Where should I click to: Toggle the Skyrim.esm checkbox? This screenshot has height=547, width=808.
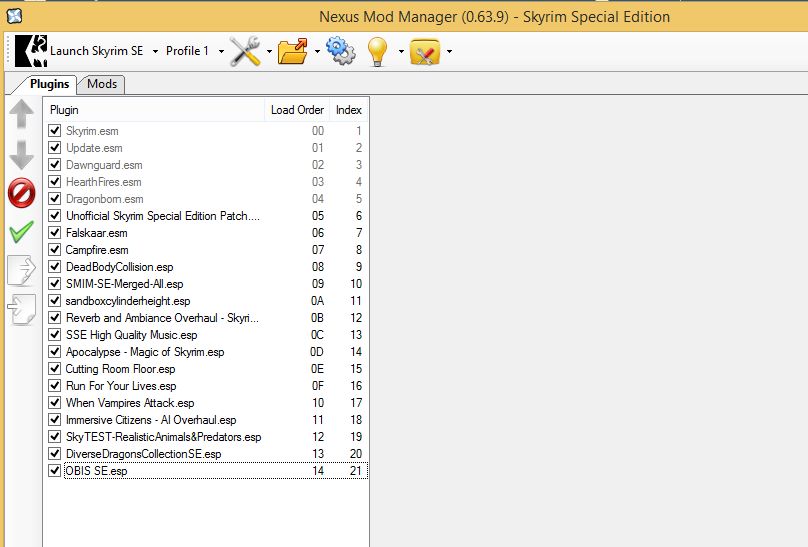pyautogui.click(x=55, y=131)
